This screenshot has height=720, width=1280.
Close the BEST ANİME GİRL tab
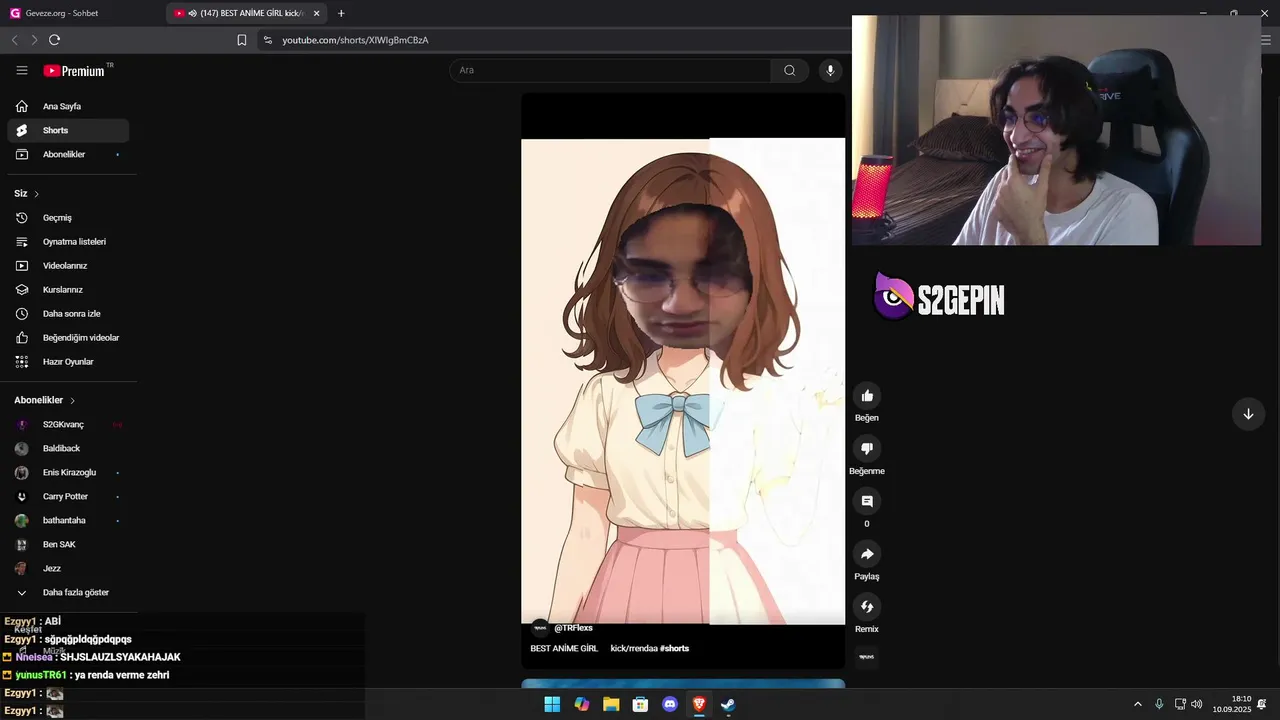tap(317, 13)
